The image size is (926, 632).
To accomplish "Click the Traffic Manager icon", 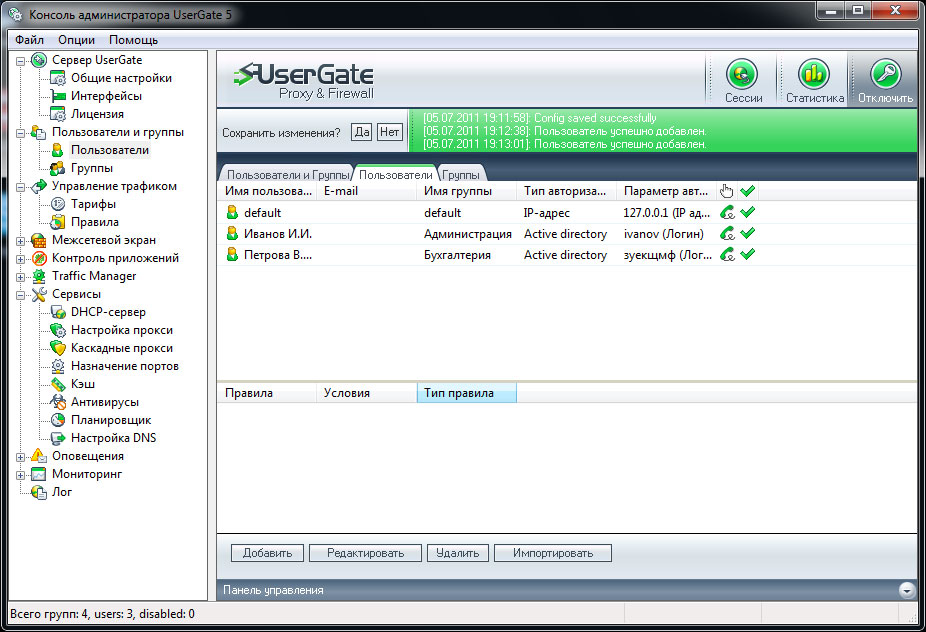I will 39,276.
